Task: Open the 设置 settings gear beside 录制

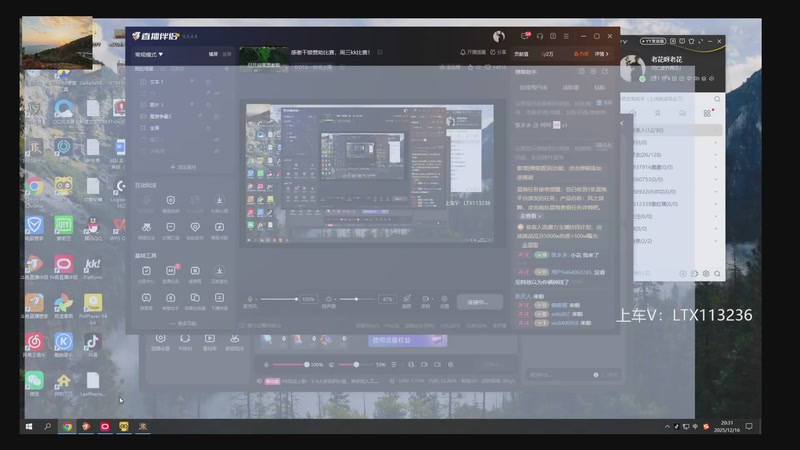Action: pyautogui.click(x=444, y=299)
